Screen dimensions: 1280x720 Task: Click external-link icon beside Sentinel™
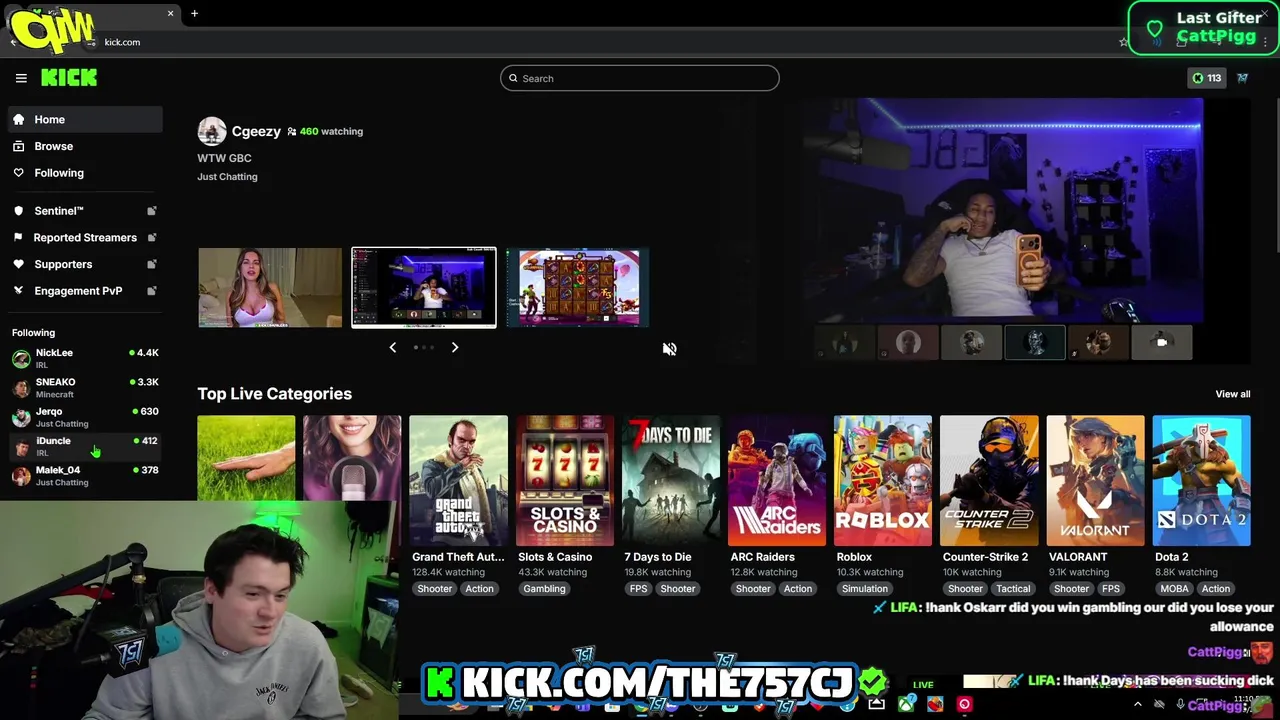click(x=152, y=211)
